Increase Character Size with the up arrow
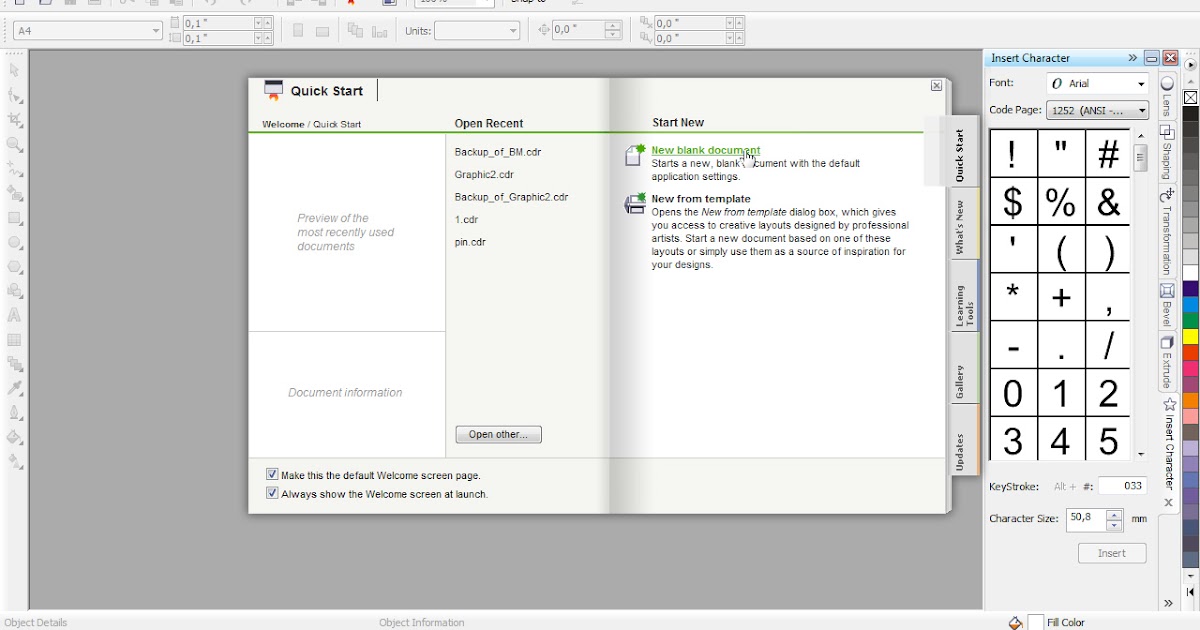Viewport: 1200px width, 630px height. [1115, 514]
